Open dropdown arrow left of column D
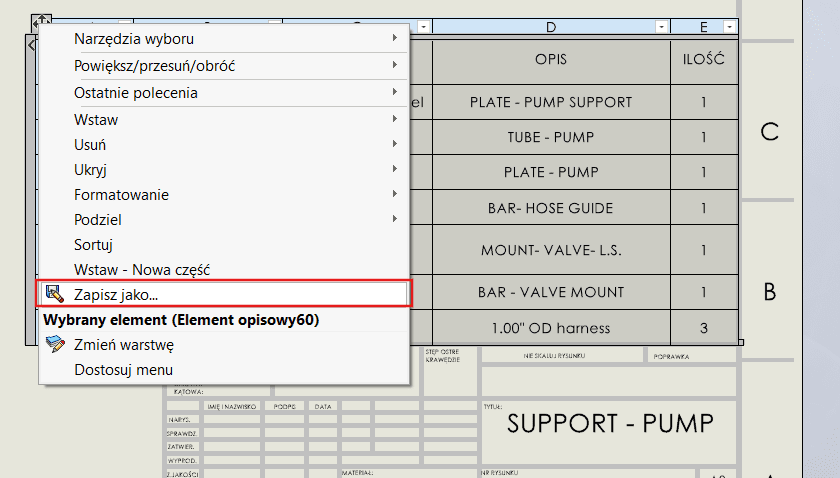Image resolution: width=840 pixels, height=478 pixels. tap(424, 27)
